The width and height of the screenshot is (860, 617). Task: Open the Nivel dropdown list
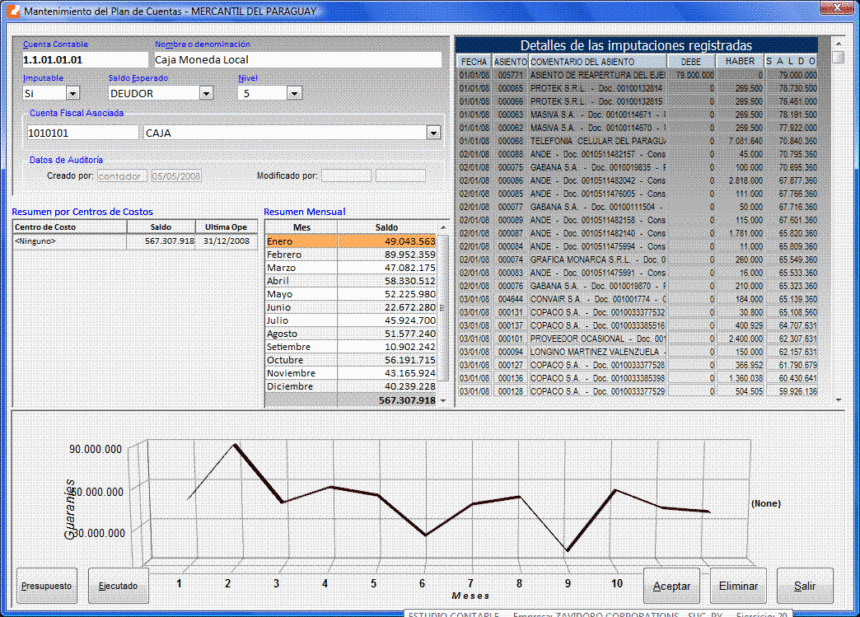[x=294, y=93]
